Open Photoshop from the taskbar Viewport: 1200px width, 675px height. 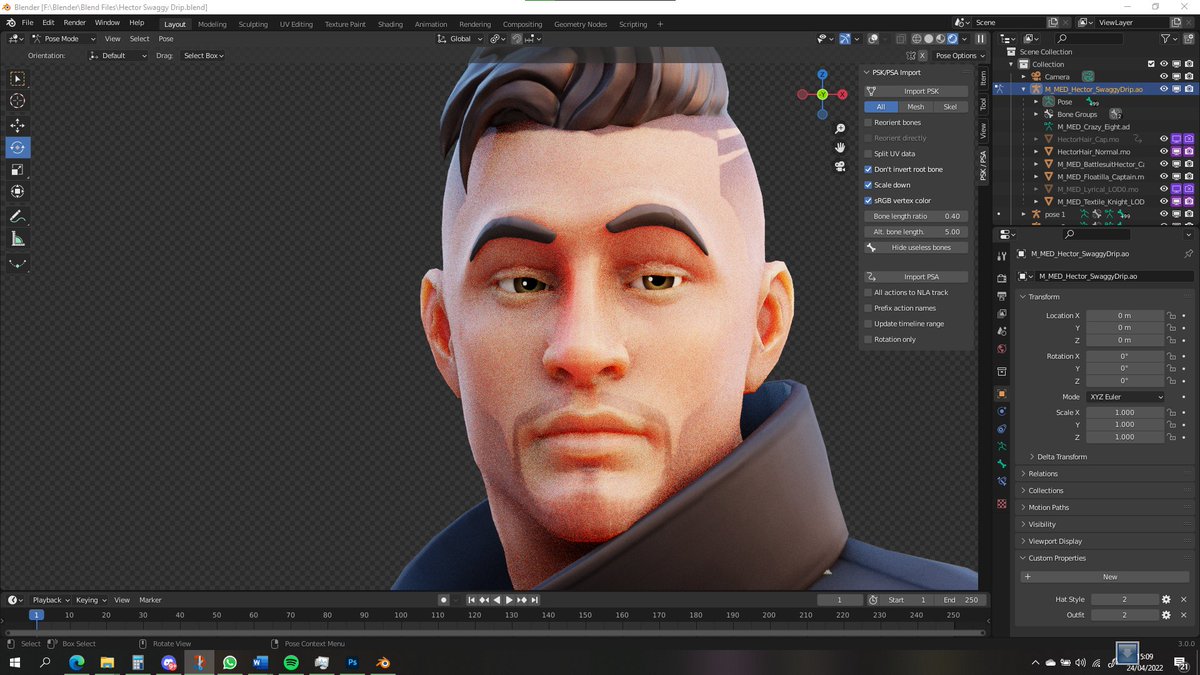coord(353,662)
